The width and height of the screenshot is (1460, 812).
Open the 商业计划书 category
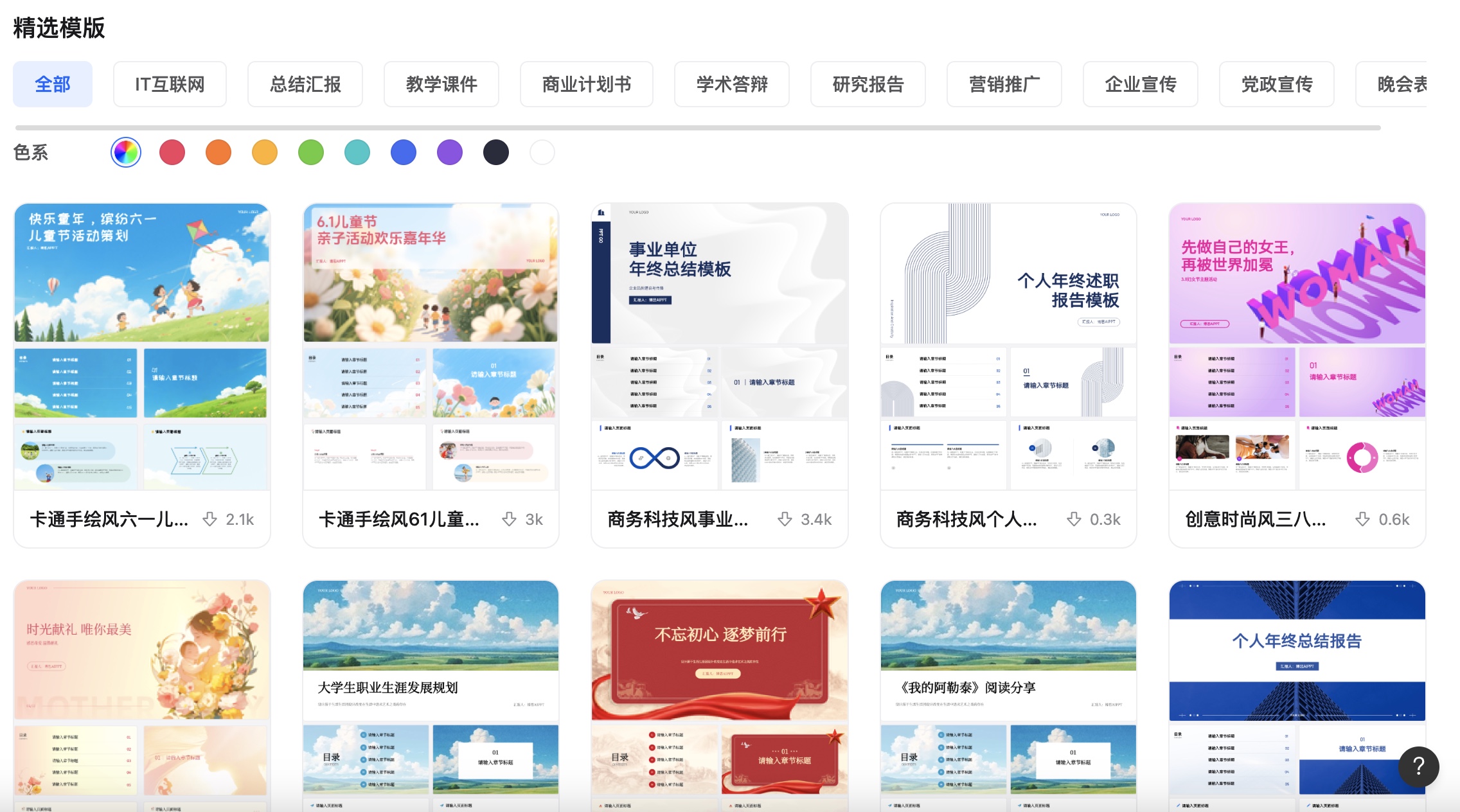[587, 84]
